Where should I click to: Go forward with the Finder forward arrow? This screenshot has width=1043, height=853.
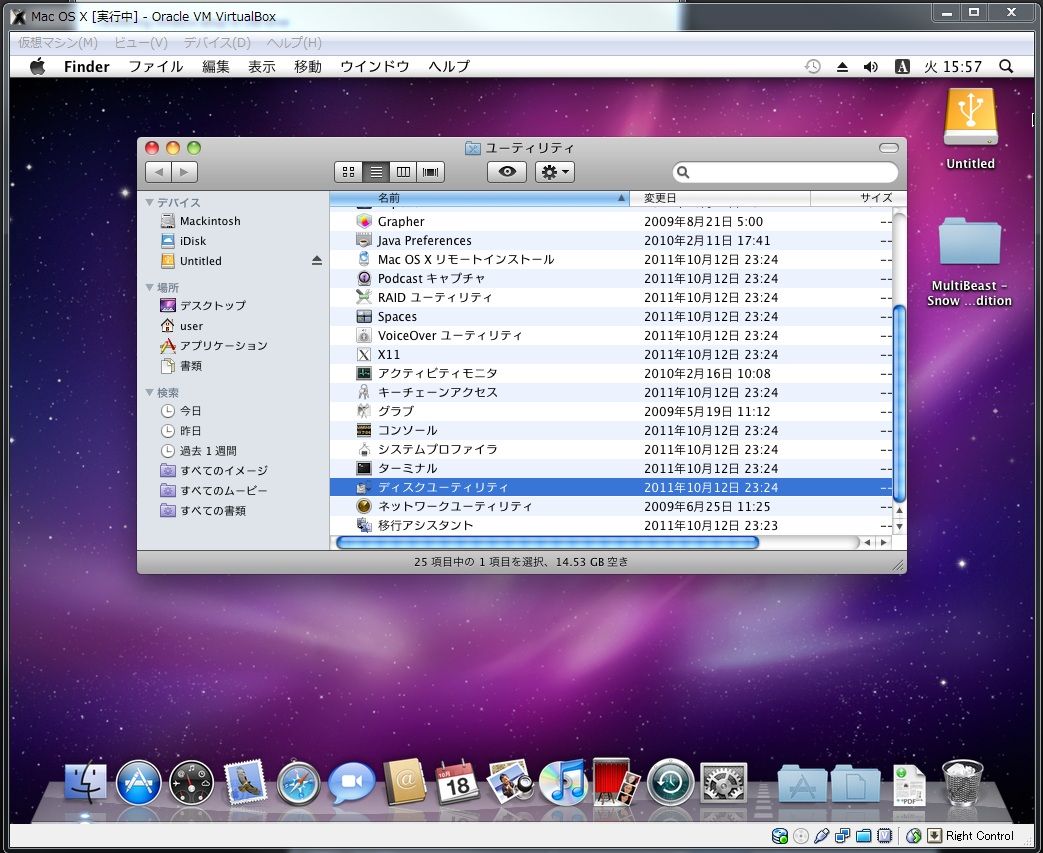[x=184, y=172]
